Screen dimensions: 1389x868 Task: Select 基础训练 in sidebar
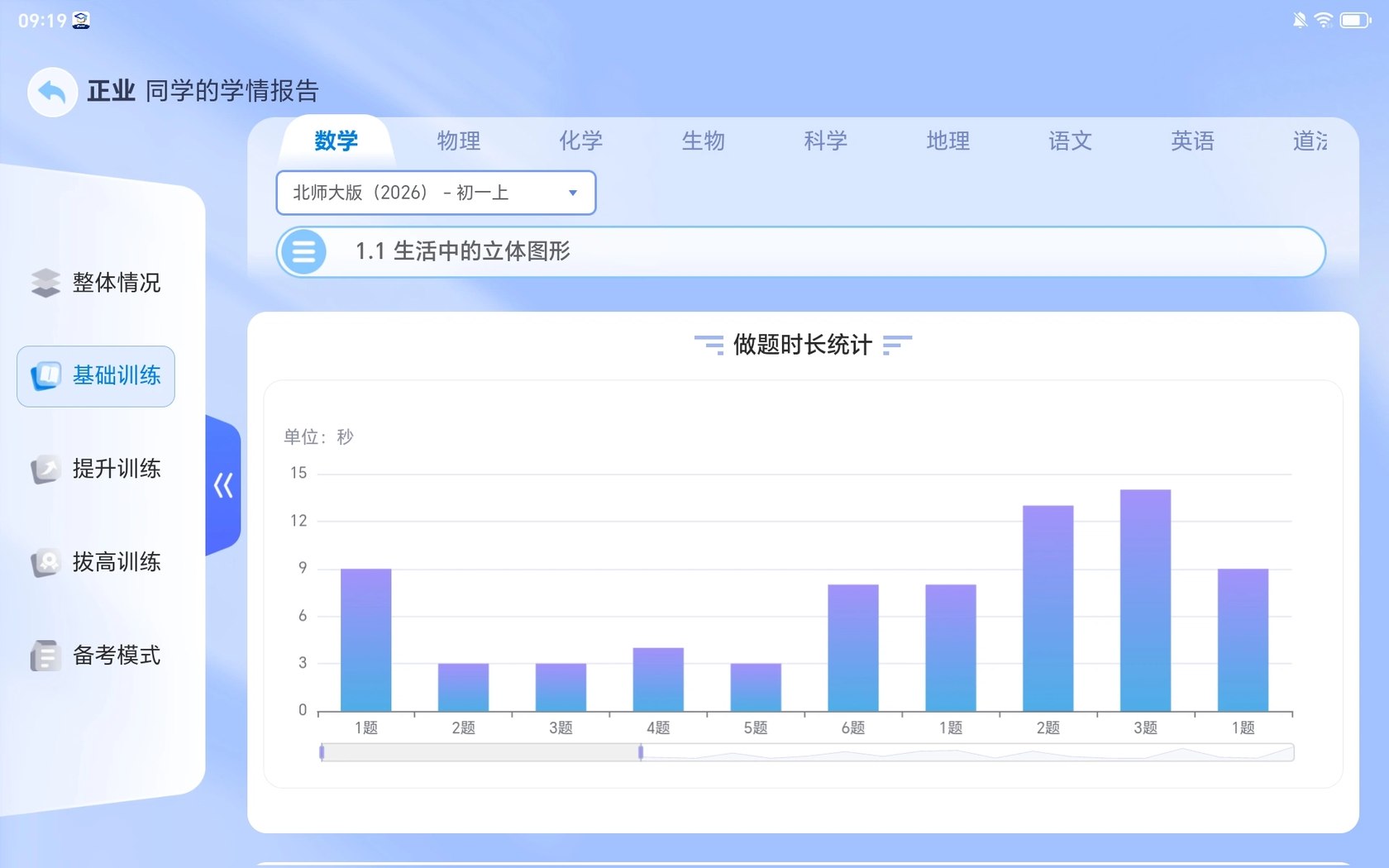pyautogui.click(x=96, y=376)
